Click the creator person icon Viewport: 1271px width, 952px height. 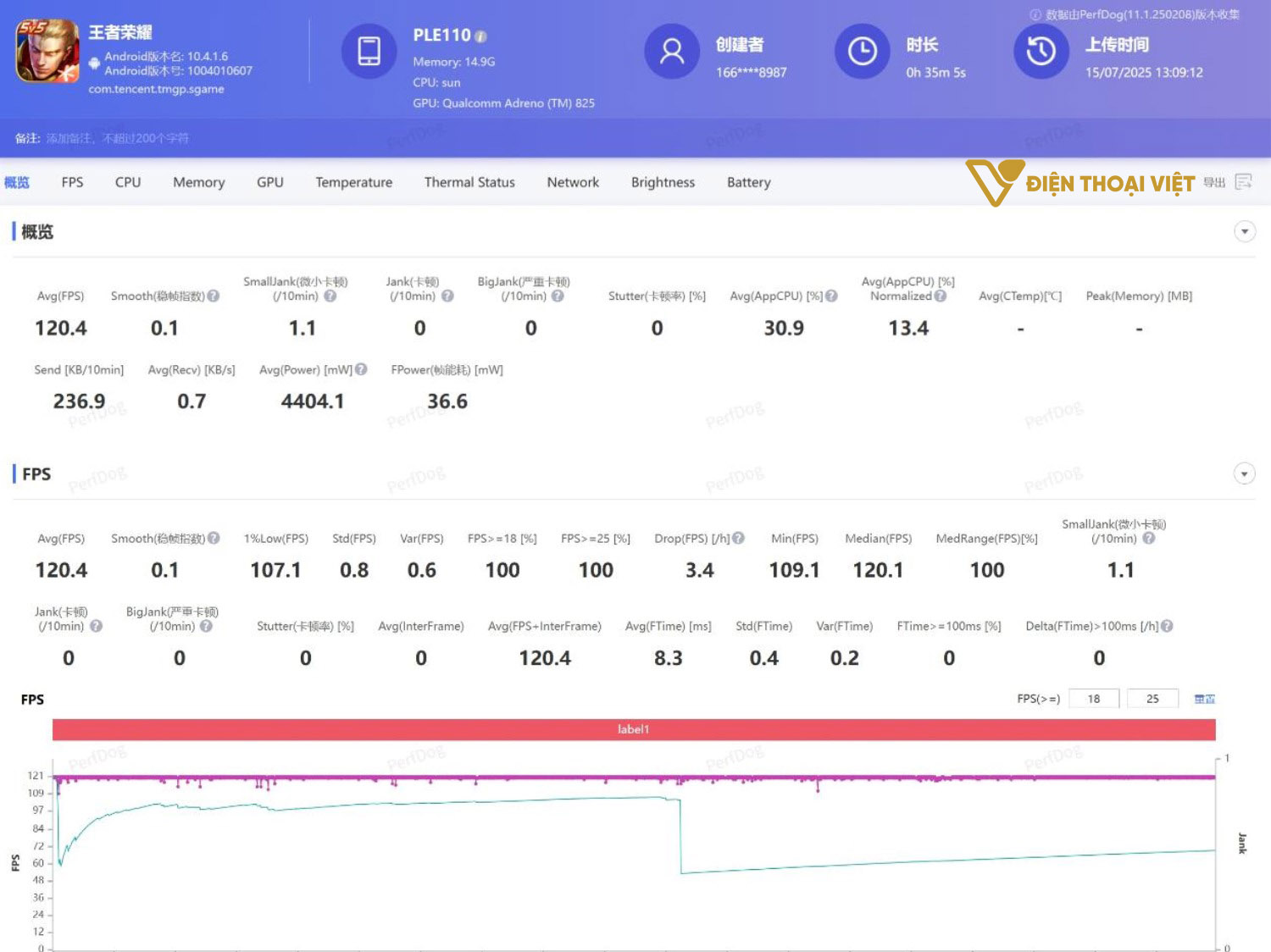tap(672, 52)
